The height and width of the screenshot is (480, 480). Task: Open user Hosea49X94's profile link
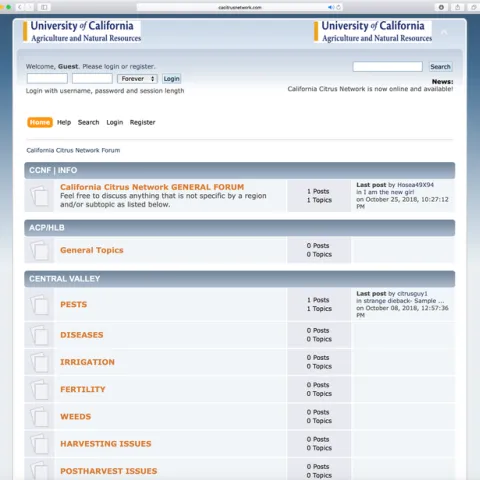point(415,185)
